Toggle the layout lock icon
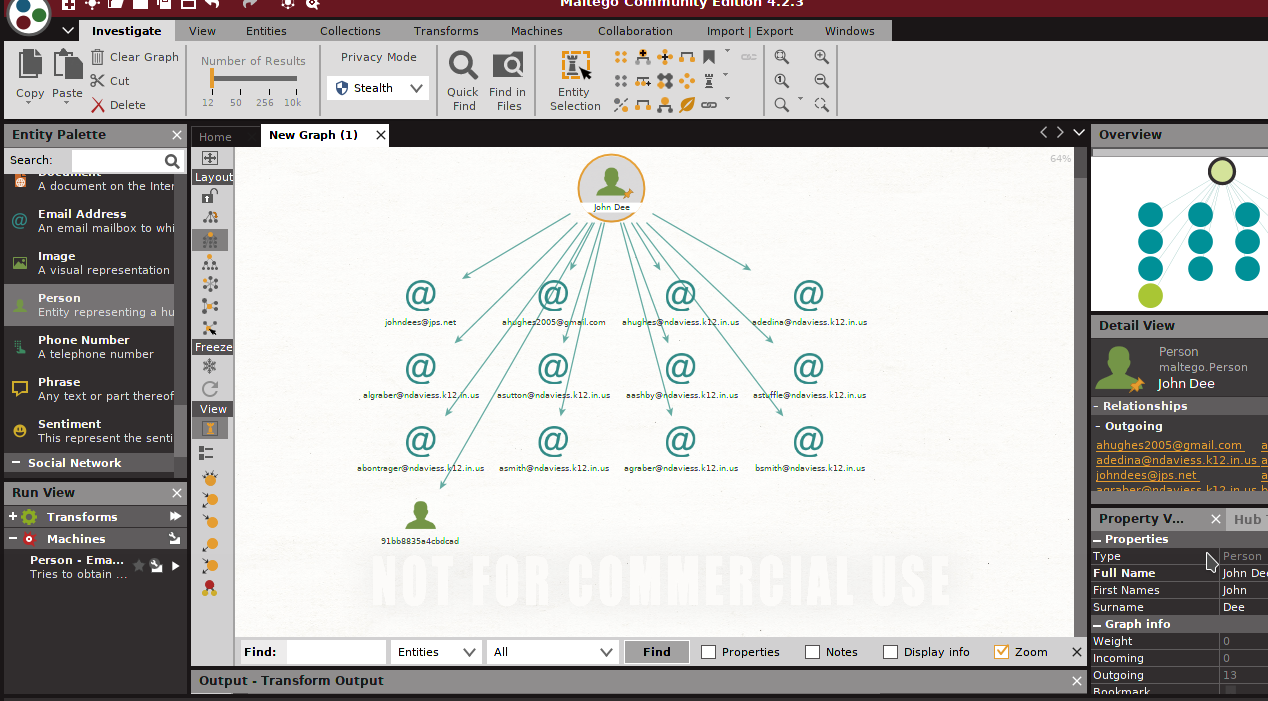The height and width of the screenshot is (701, 1268). pos(210,196)
